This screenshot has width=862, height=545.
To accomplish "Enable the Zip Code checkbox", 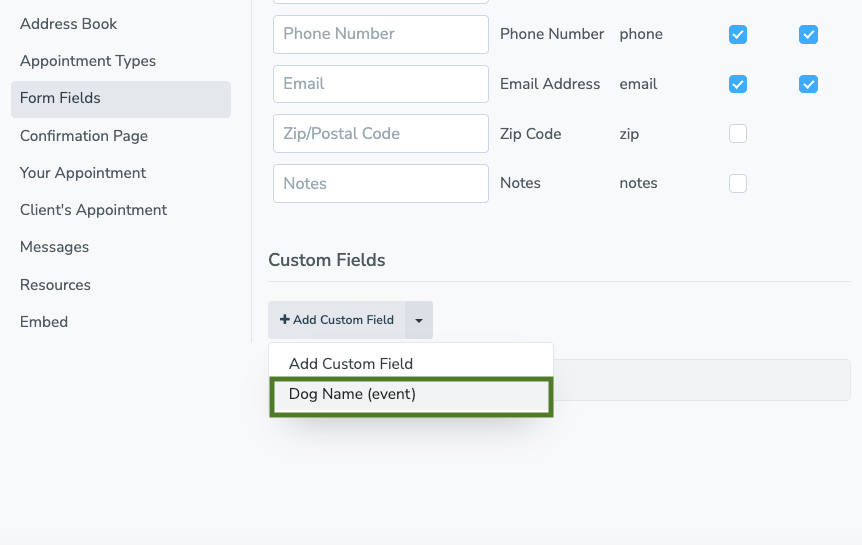I will click(x=738, y=133).
